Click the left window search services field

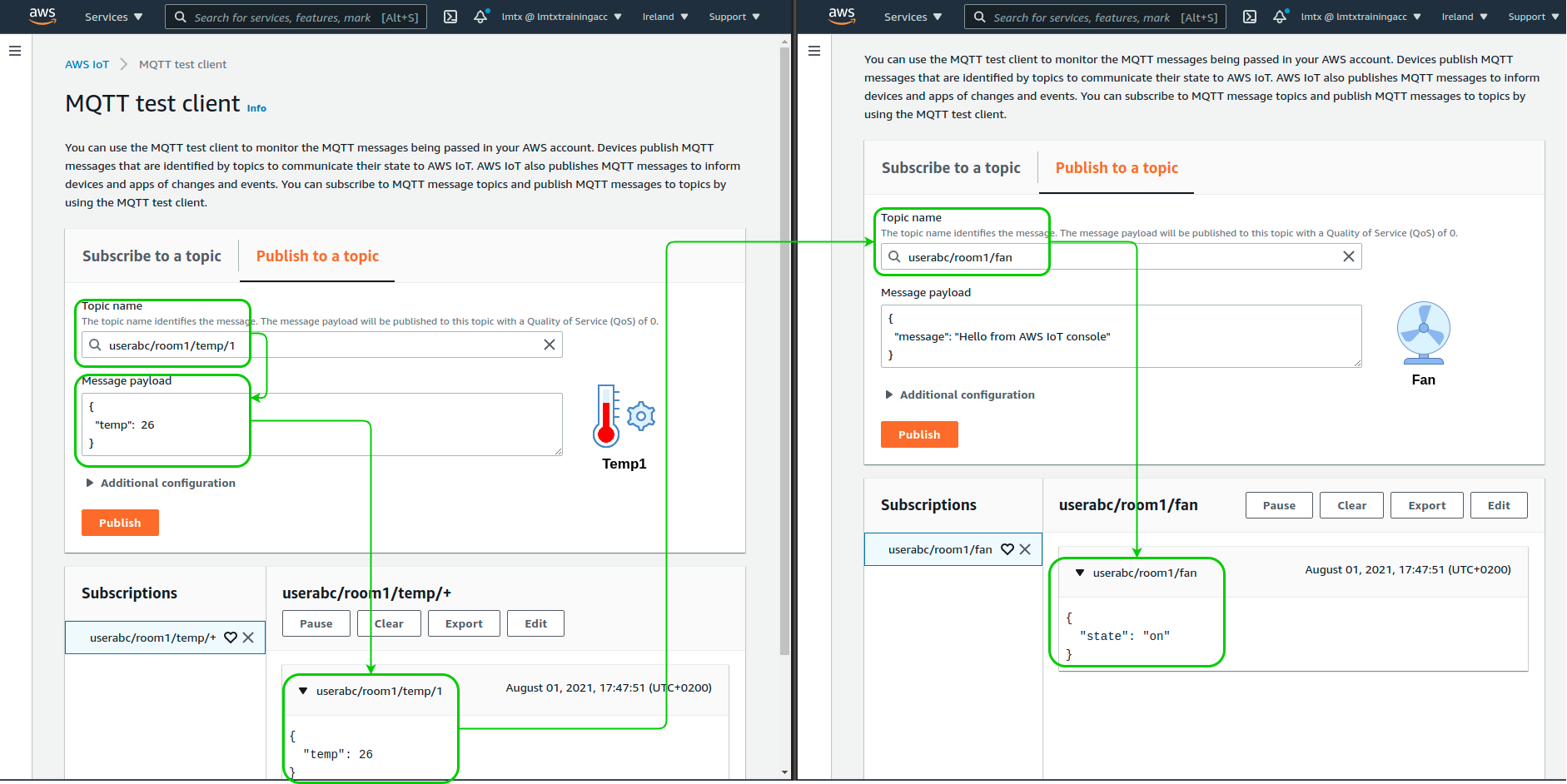tap(296, 17)
